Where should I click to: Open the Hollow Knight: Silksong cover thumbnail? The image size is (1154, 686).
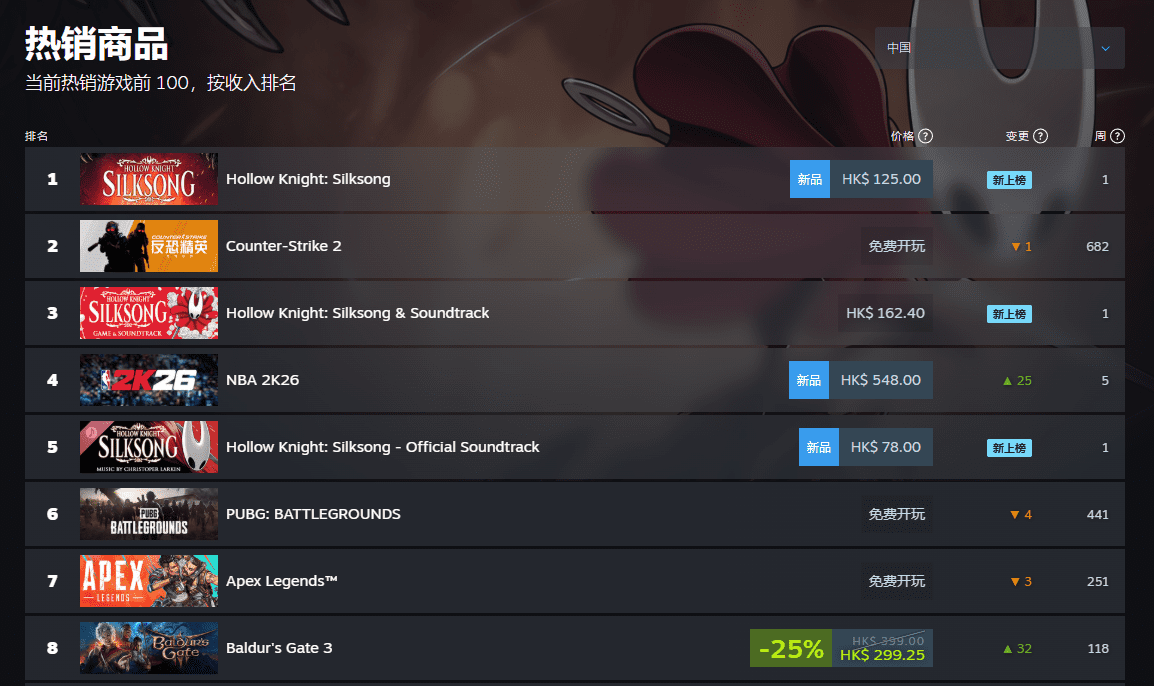pyautogui.click(x=149, y=179)
